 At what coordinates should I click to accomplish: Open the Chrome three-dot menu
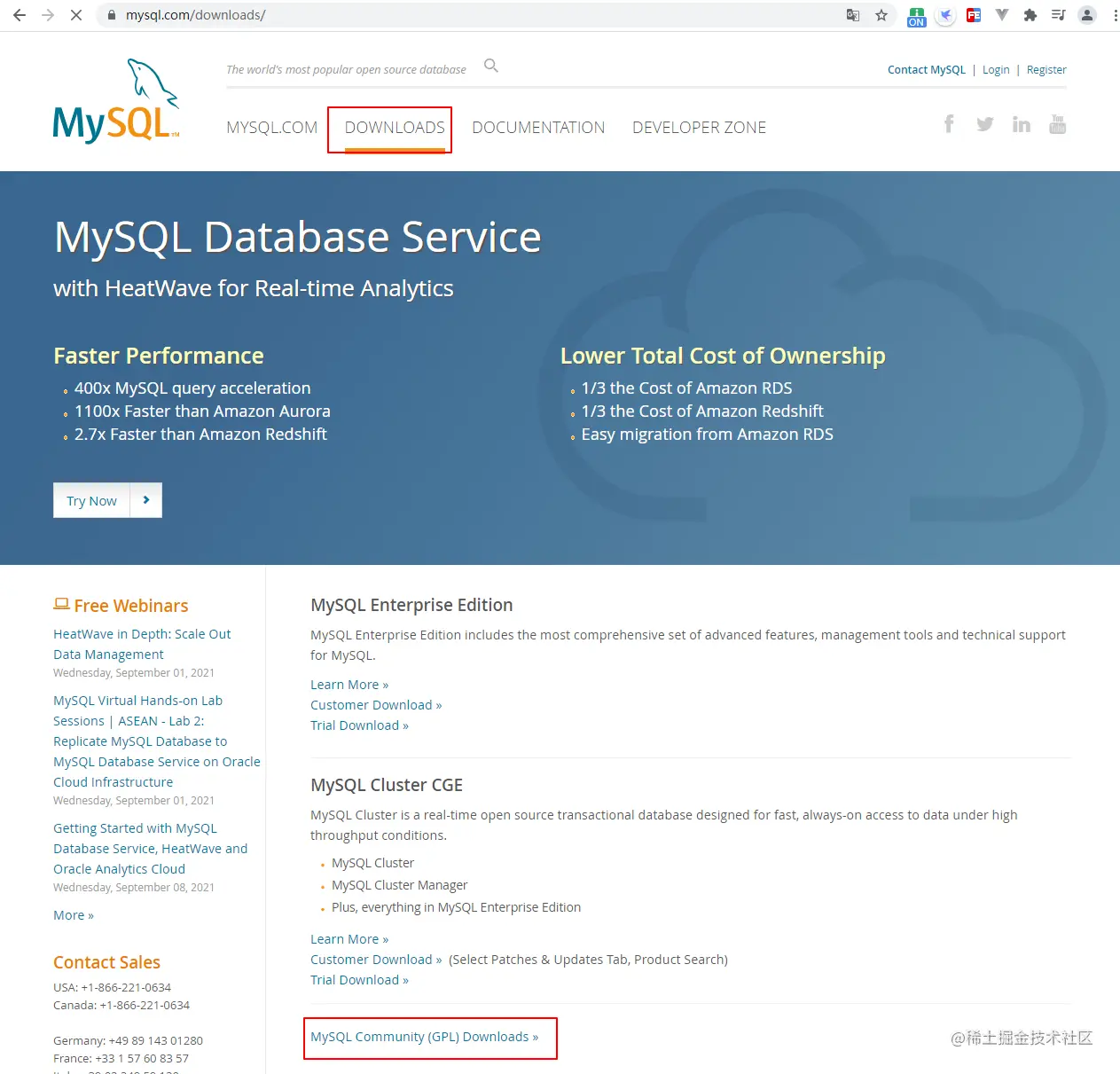pyautogui.click(x=1114, y=15)
